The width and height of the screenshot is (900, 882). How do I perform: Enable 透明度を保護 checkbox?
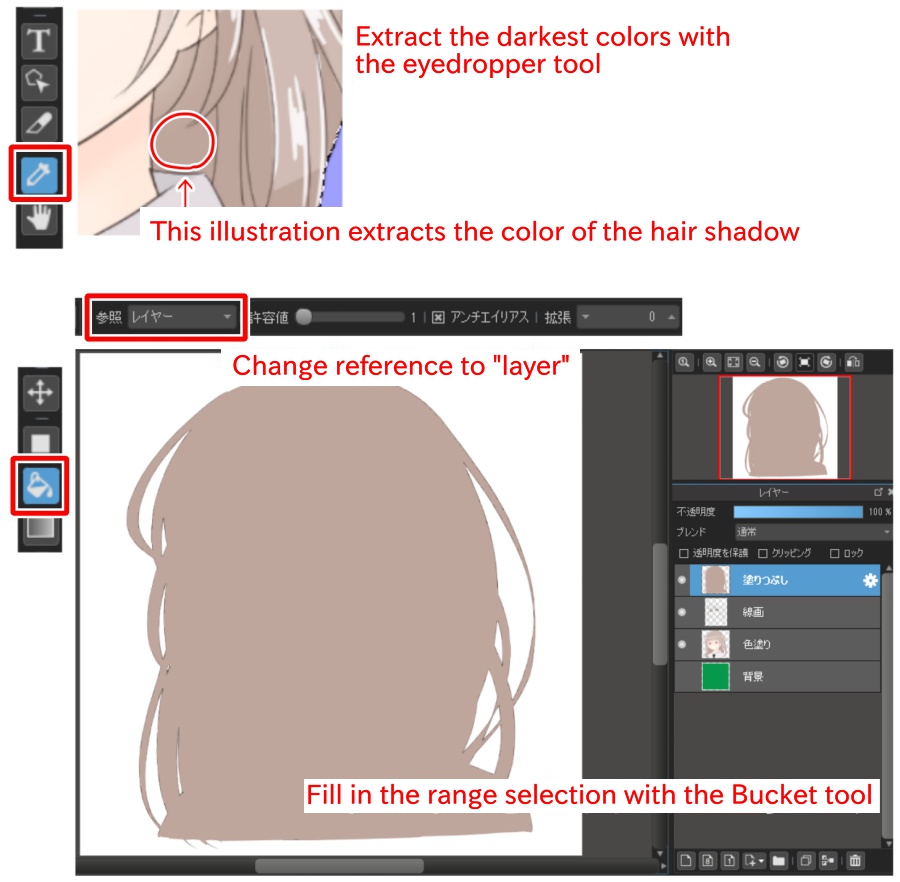point(684,553)
